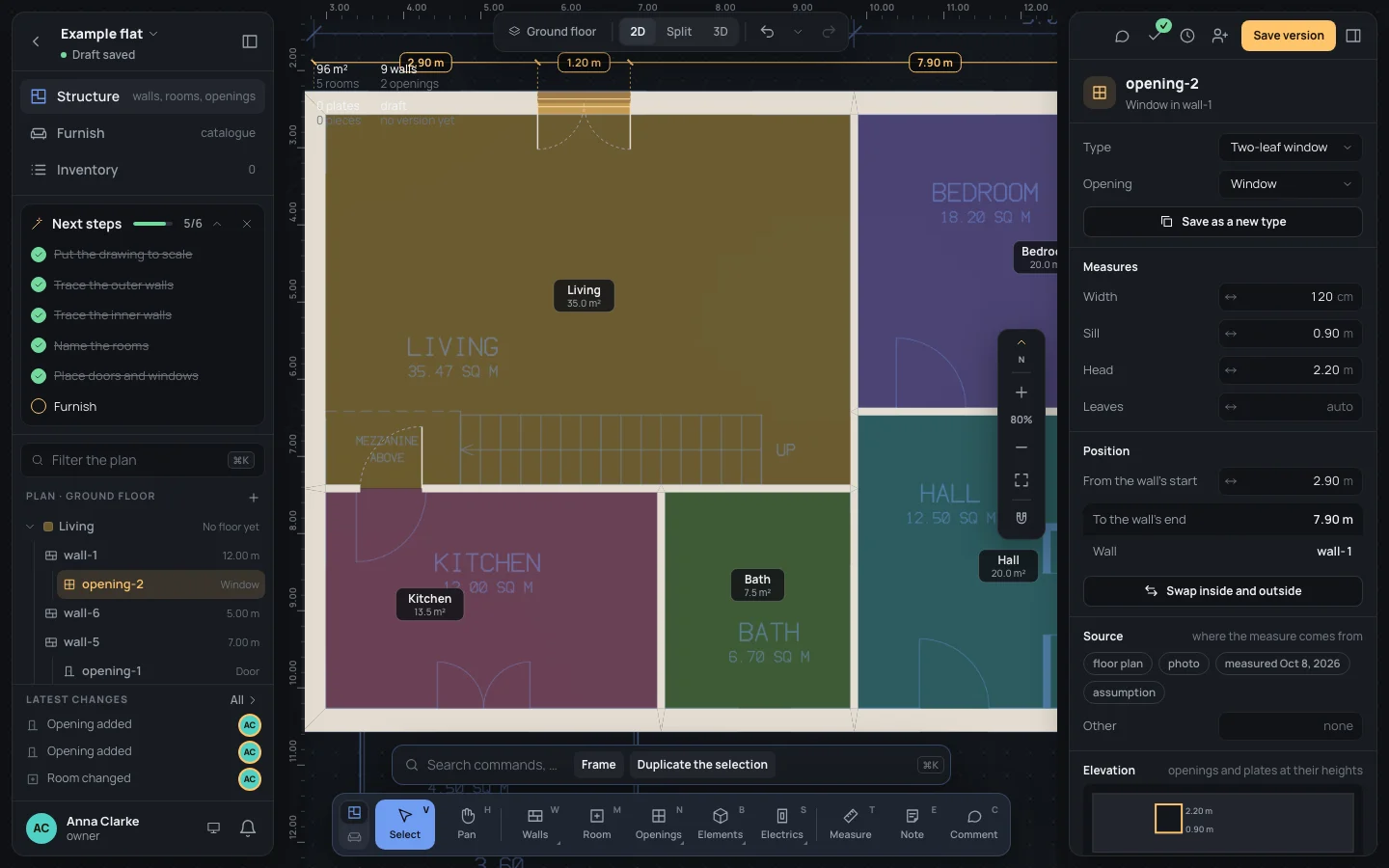1389x868 pixels.
Task: Zoom in with the plus icon
Action: pyautogui.click(x=1021, y=393)
